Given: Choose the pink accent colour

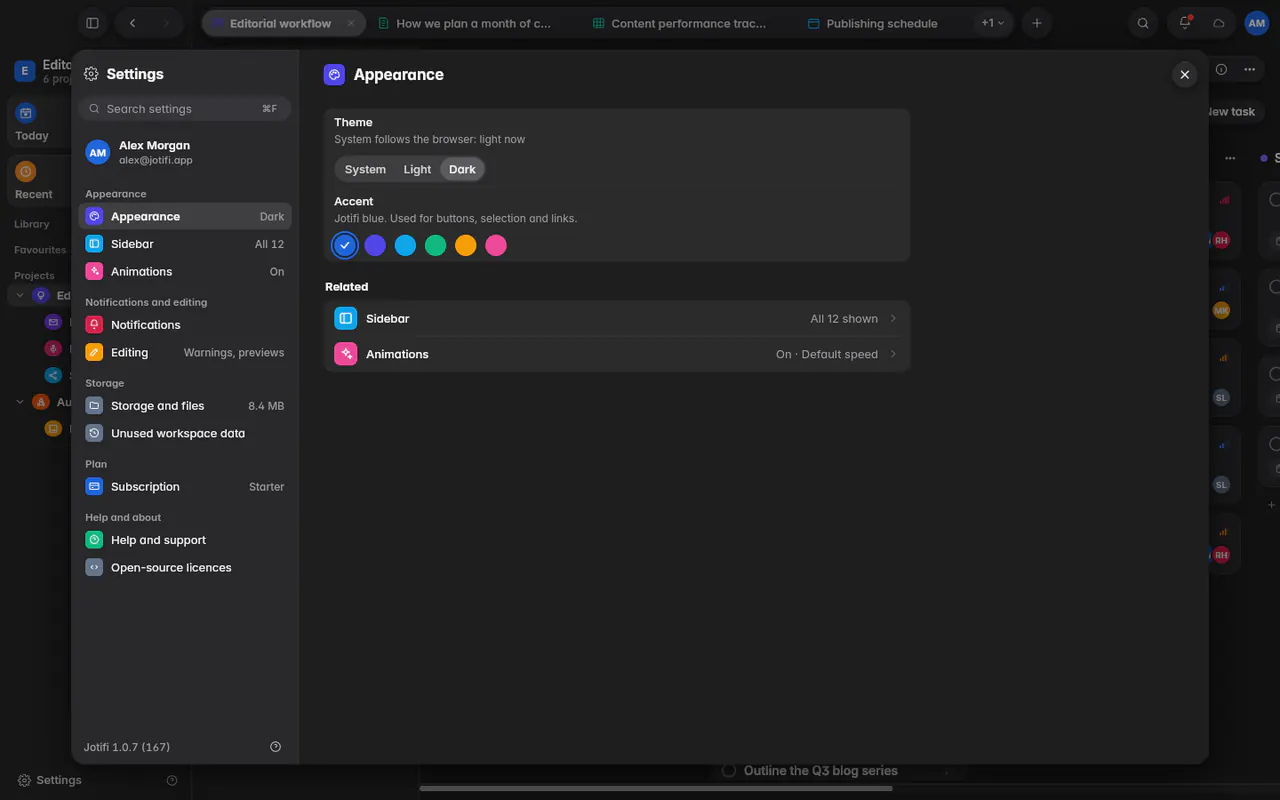Looking at the screenshot, I should pos(496,245).
